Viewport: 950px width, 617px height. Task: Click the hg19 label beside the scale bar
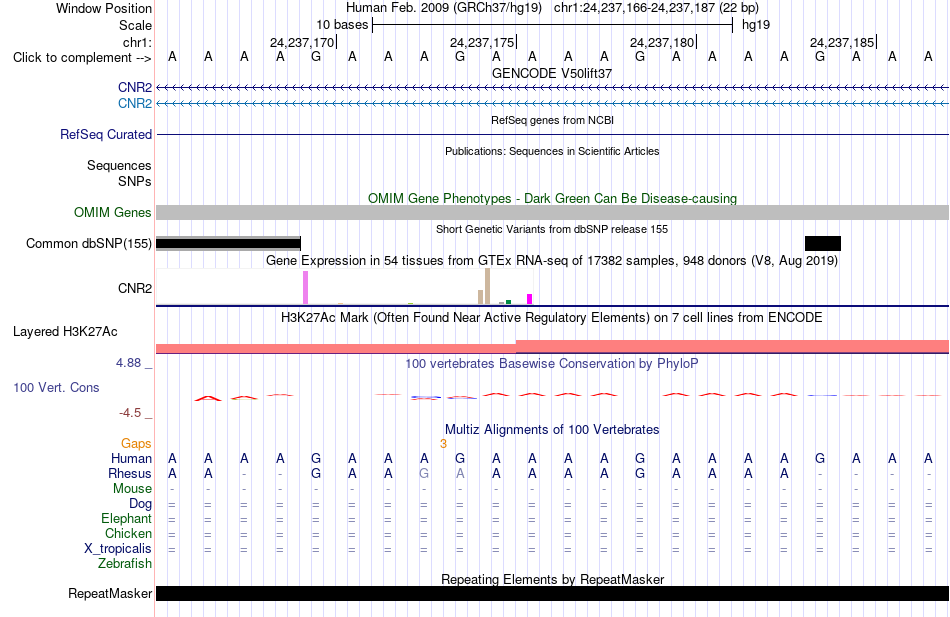[x=756, y=25]
